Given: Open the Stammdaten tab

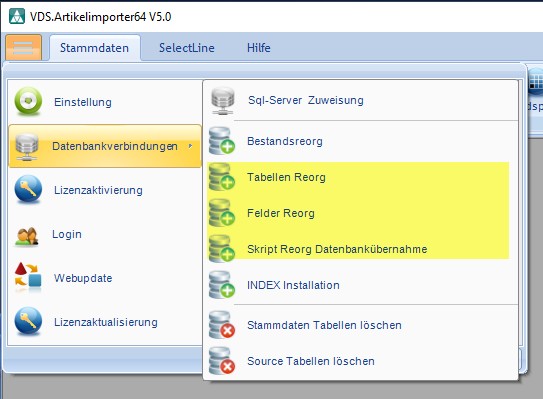Looking at the screenshot, I should [x=95, y=47].
